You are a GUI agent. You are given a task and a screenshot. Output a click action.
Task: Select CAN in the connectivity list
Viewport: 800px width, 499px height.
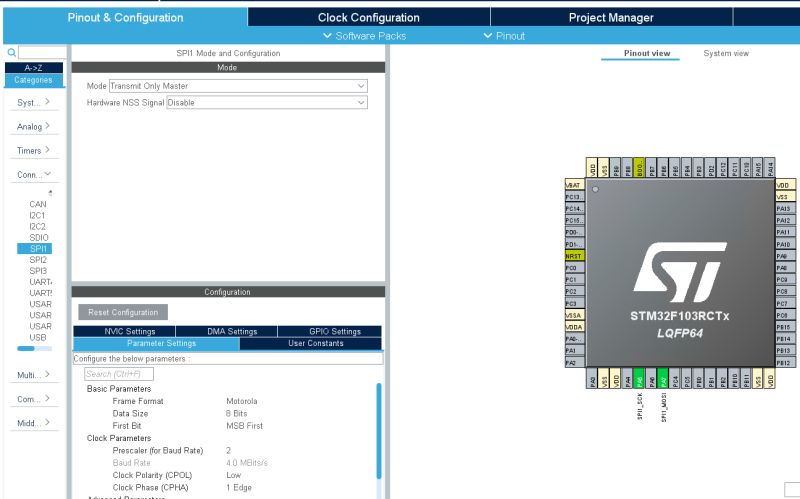38,204
